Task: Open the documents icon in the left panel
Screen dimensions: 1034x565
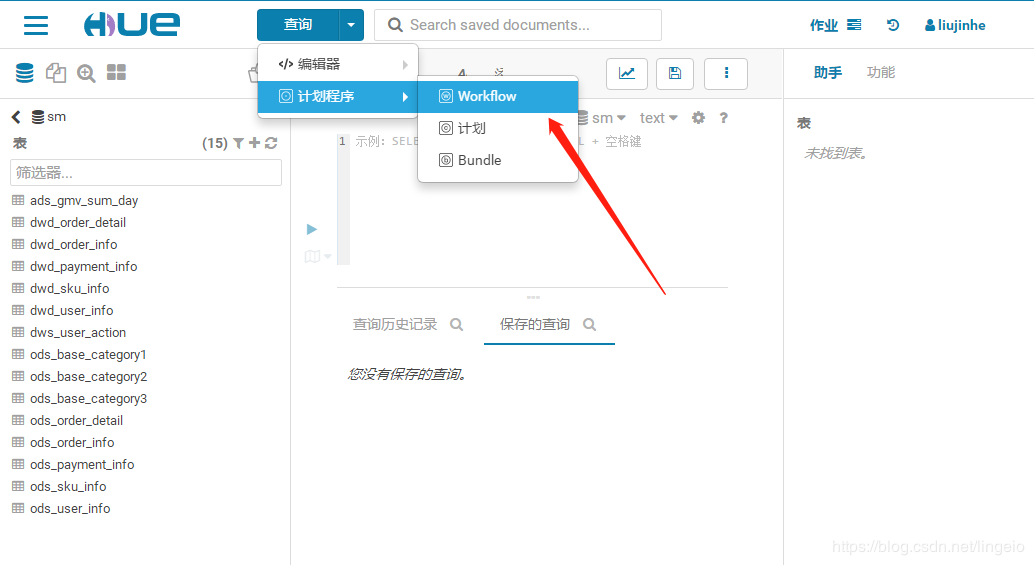Action: (x=55, y=73)
